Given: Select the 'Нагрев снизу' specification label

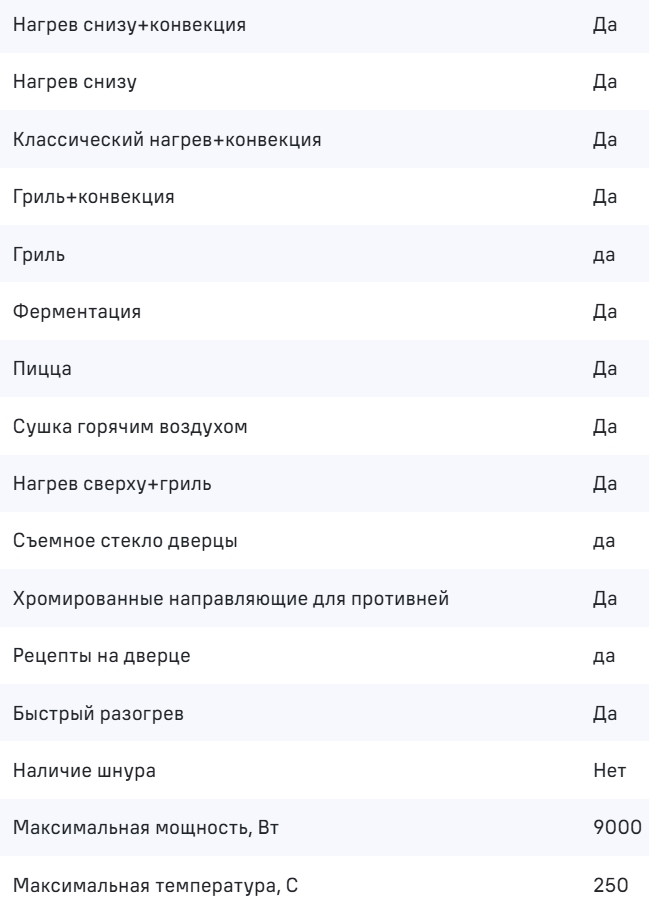Looking at the screenshot, I should [x=74, y=82].
